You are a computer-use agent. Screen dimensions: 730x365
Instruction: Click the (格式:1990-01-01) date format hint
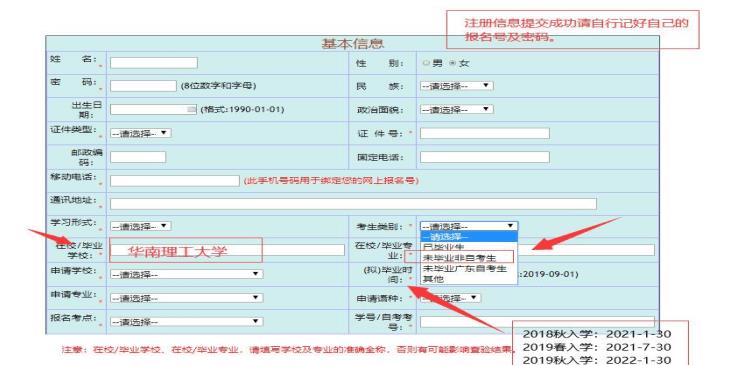(x=242, y=110)
